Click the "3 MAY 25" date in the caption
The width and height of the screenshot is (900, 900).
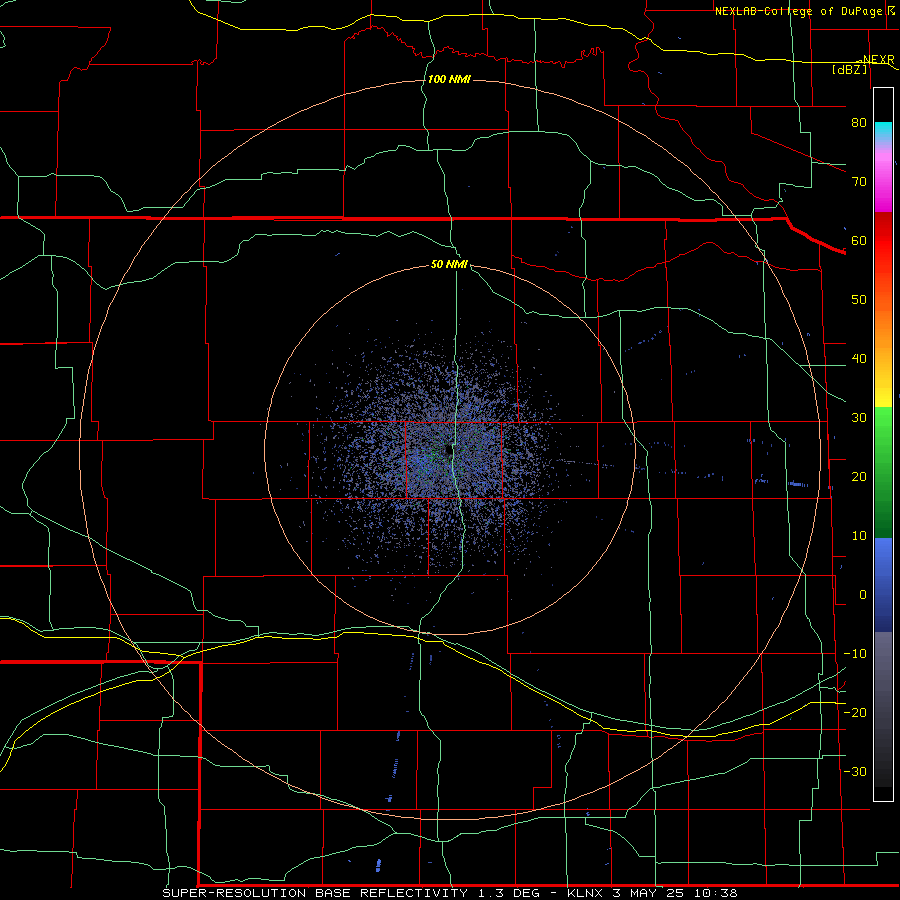(646, 893)
